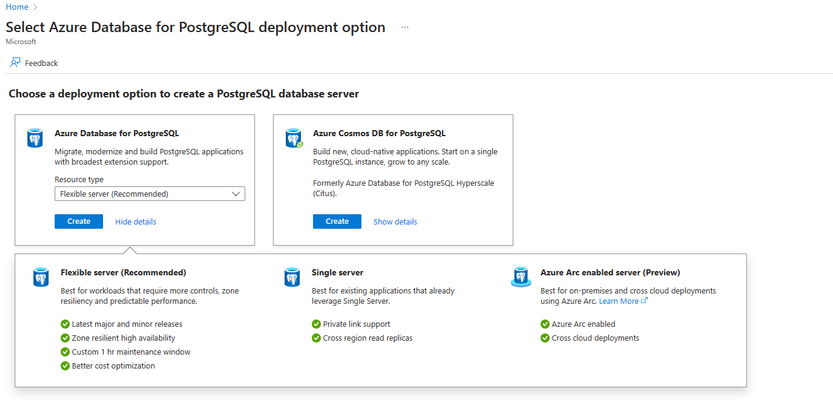Click the Azure Arc enabled server icon
Image resolution: width=833 pixels, height=400 pixels.
[x=521, y=277]
